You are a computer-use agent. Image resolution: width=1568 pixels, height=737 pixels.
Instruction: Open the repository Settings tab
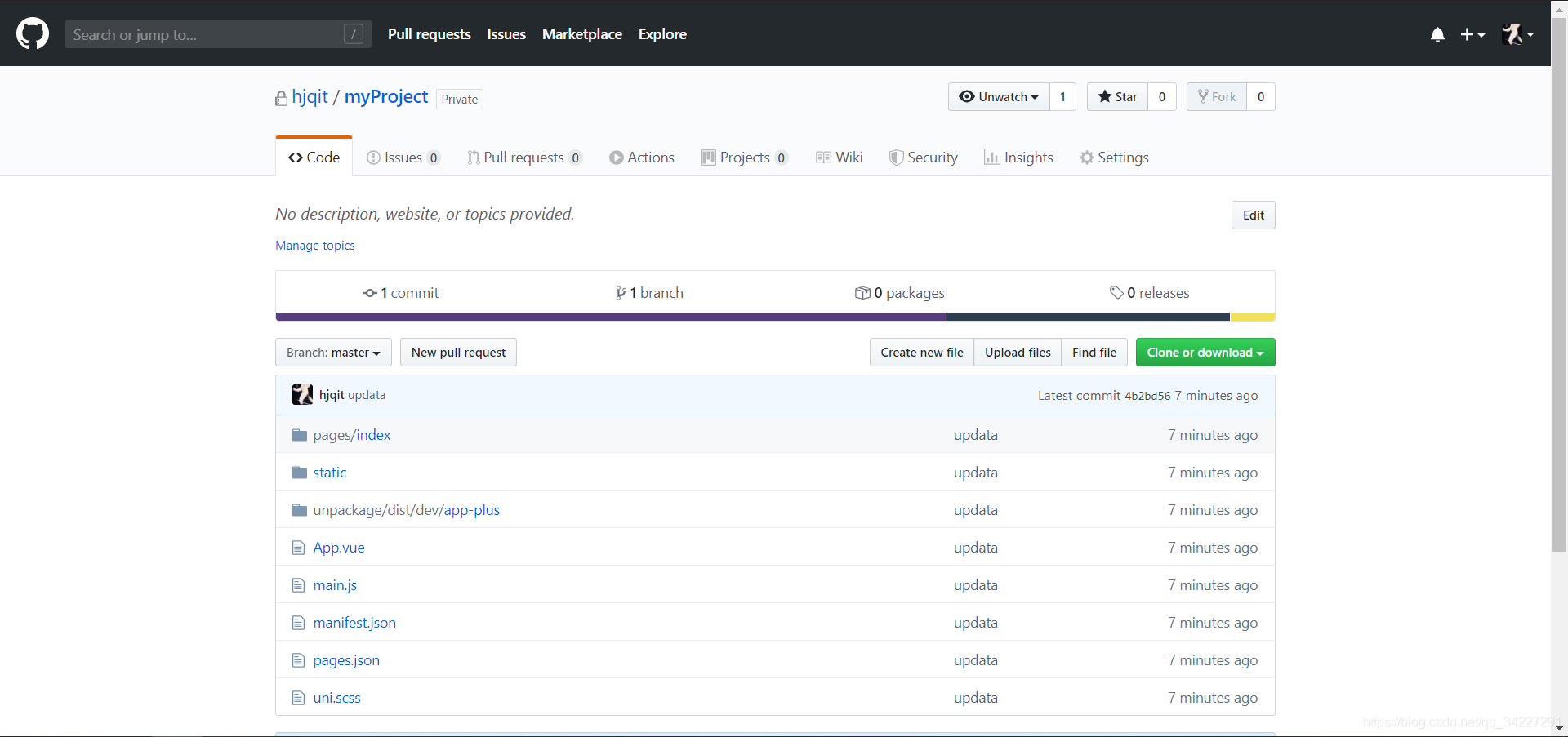tap(1114, 158)
